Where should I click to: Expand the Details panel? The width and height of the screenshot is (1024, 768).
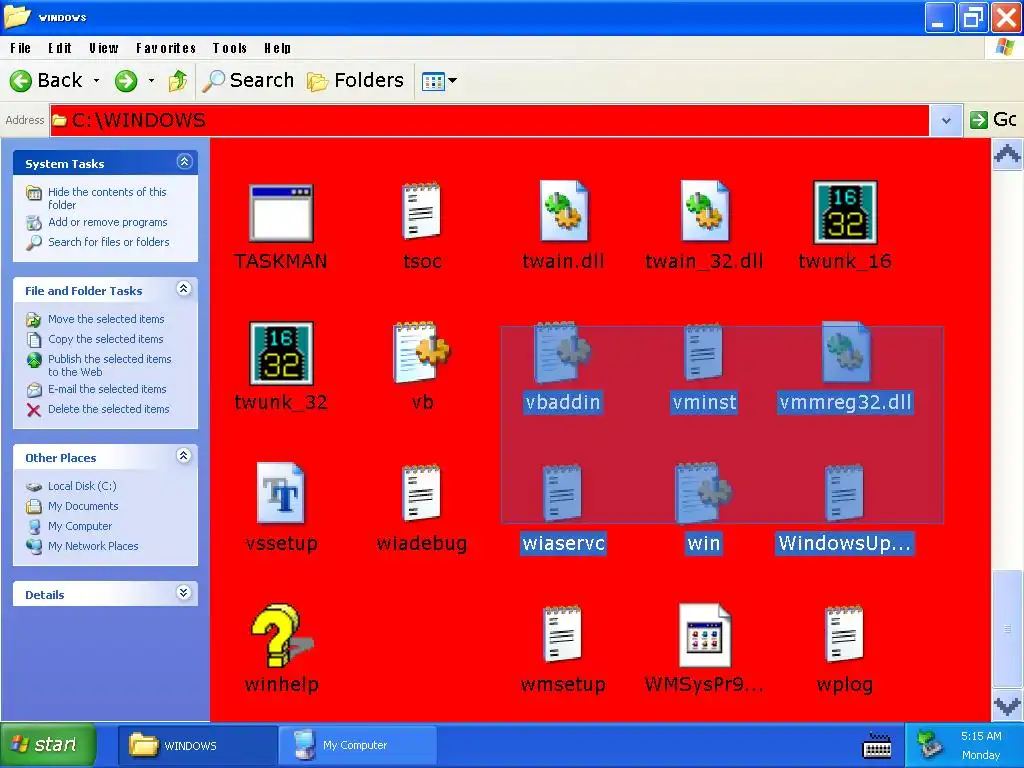point(184,592)
